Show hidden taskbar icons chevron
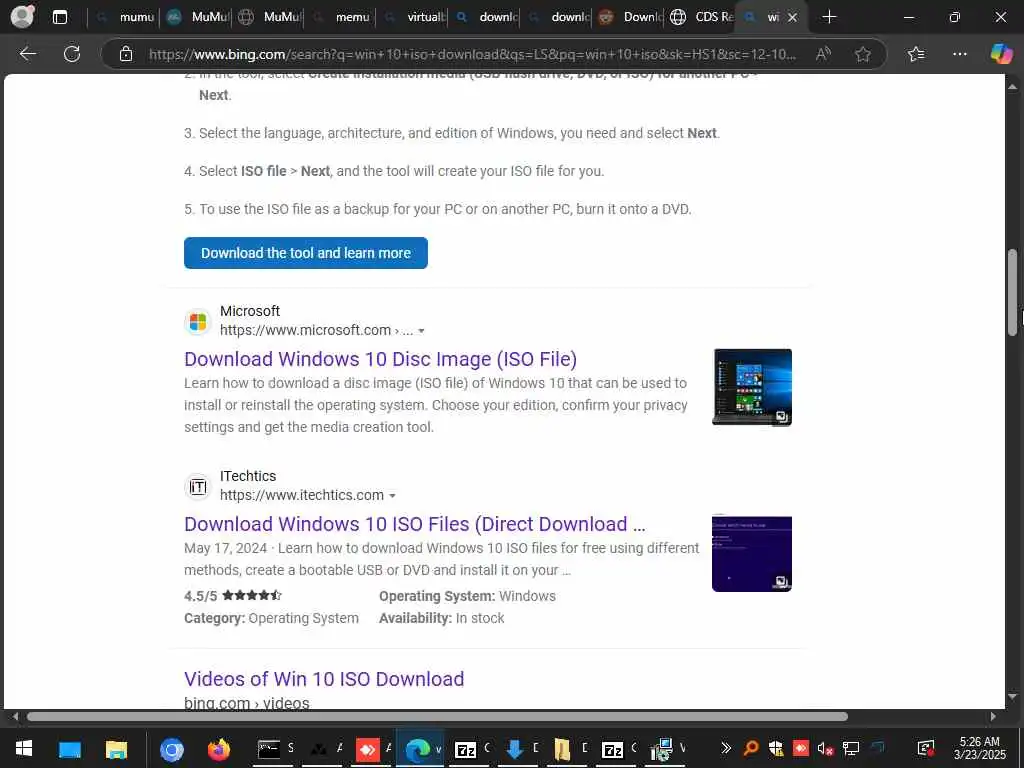This screenshot has width=1024, height=768. (726, 748)
